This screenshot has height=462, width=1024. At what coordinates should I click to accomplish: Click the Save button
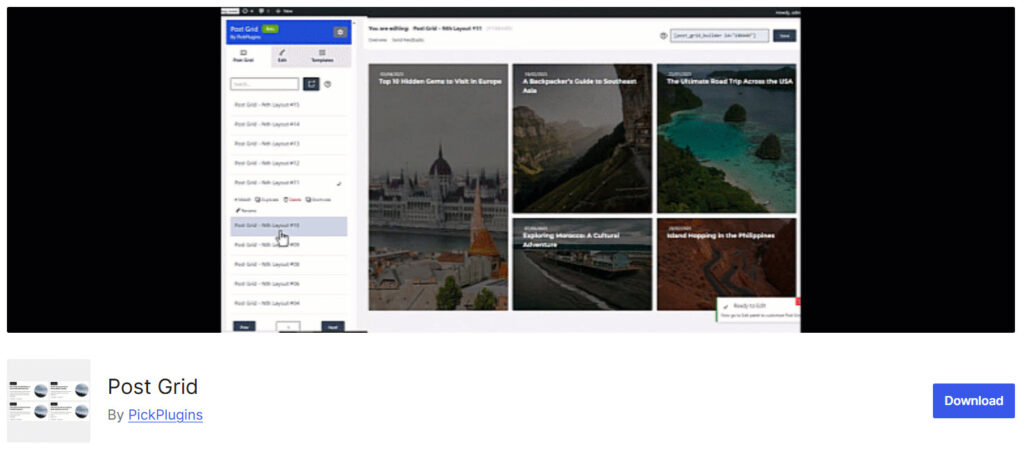pyautogui.click(x=784, y=36)
